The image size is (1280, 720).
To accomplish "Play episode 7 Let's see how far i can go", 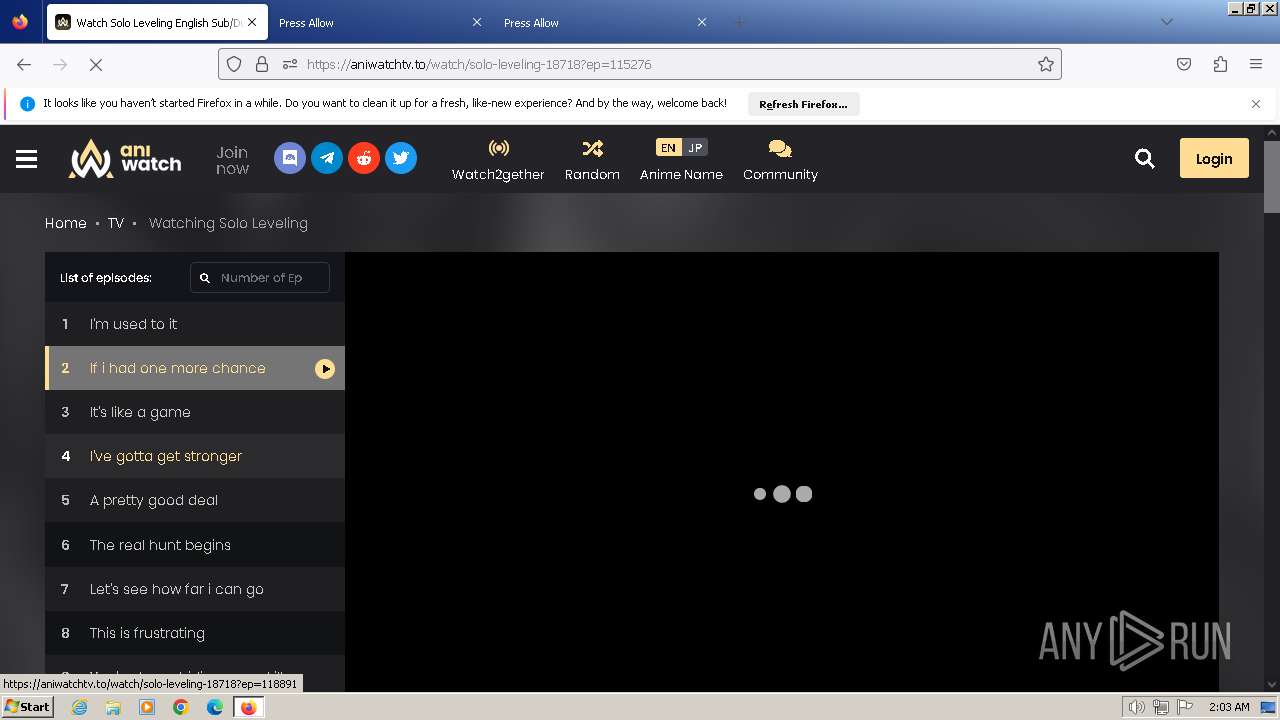I will pos(195,589).
